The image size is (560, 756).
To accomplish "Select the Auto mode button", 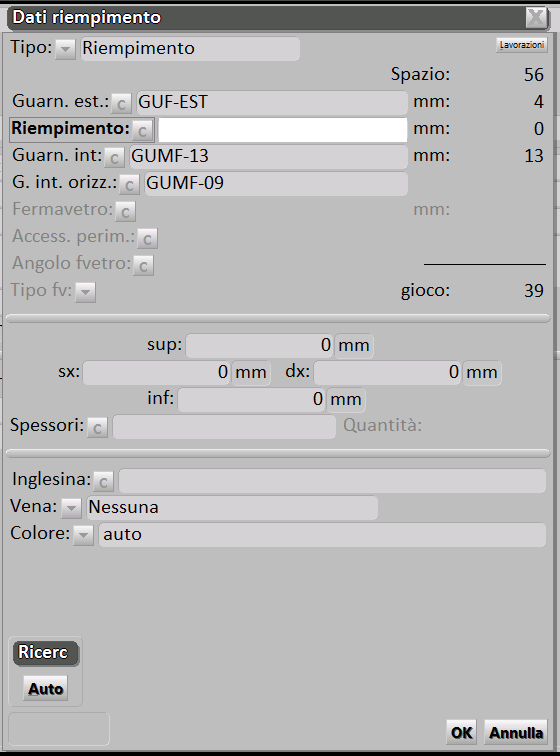I will (46, 688).
